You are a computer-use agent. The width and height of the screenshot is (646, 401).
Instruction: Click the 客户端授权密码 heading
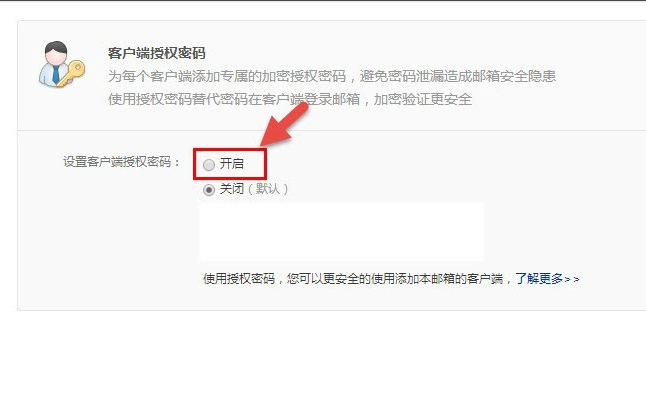click(157, 53)
